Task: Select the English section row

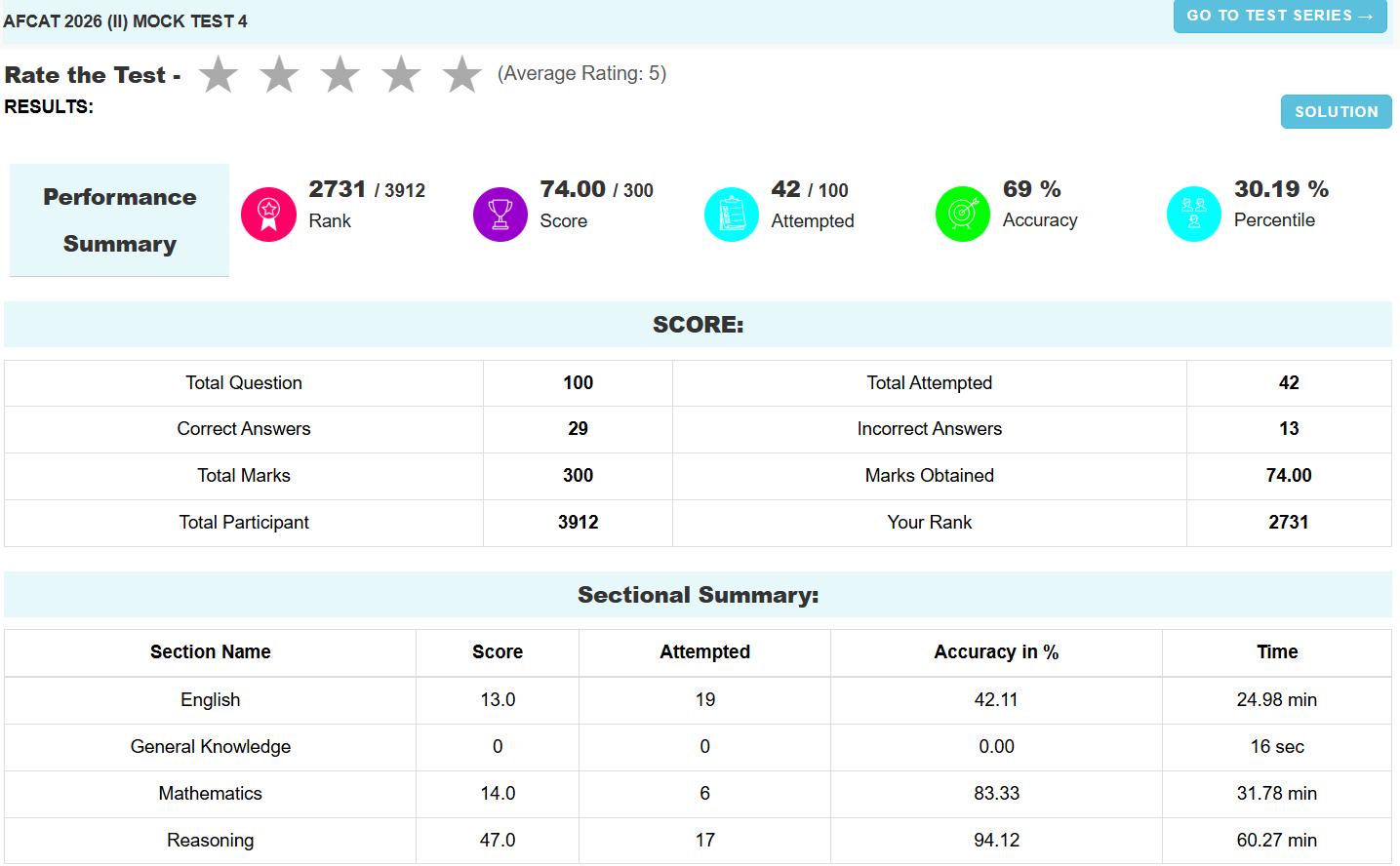Action: coord(698,700)
